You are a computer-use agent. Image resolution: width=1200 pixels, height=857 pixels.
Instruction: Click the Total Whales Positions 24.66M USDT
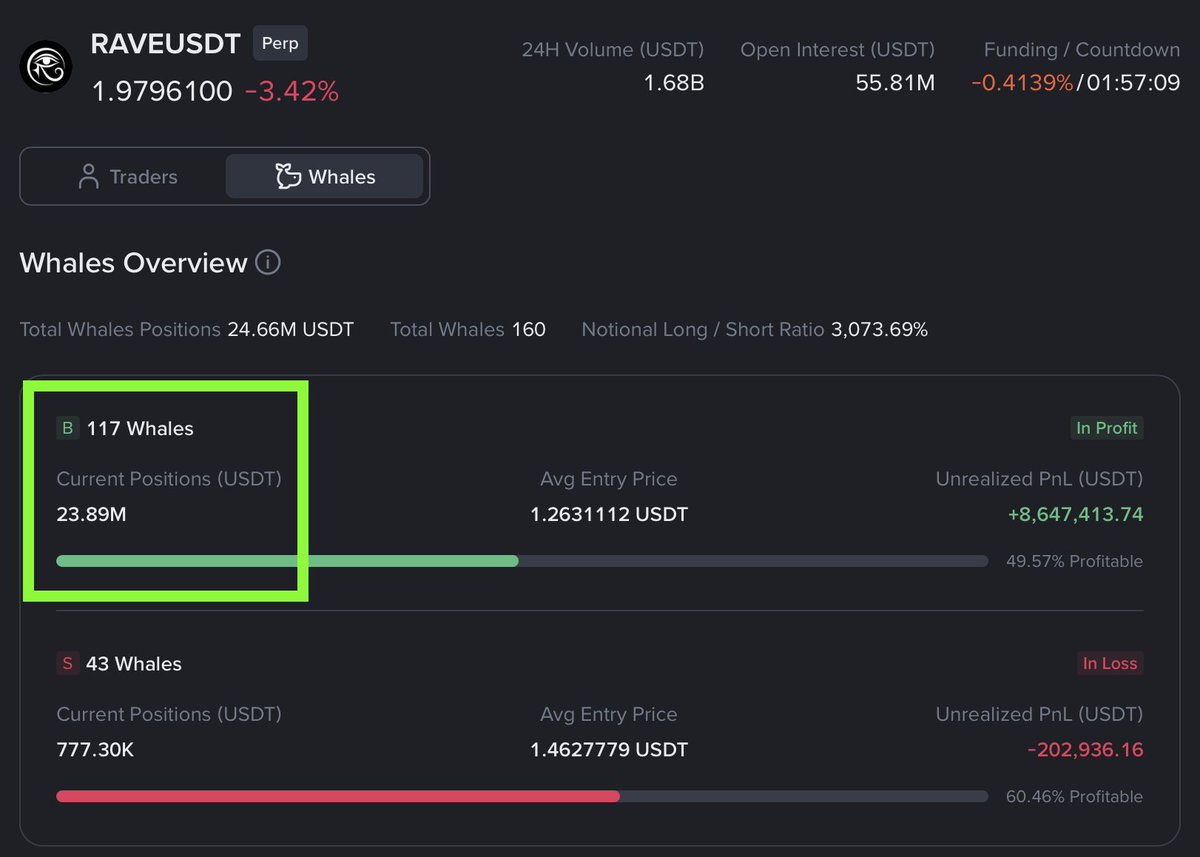click(291, 329)
